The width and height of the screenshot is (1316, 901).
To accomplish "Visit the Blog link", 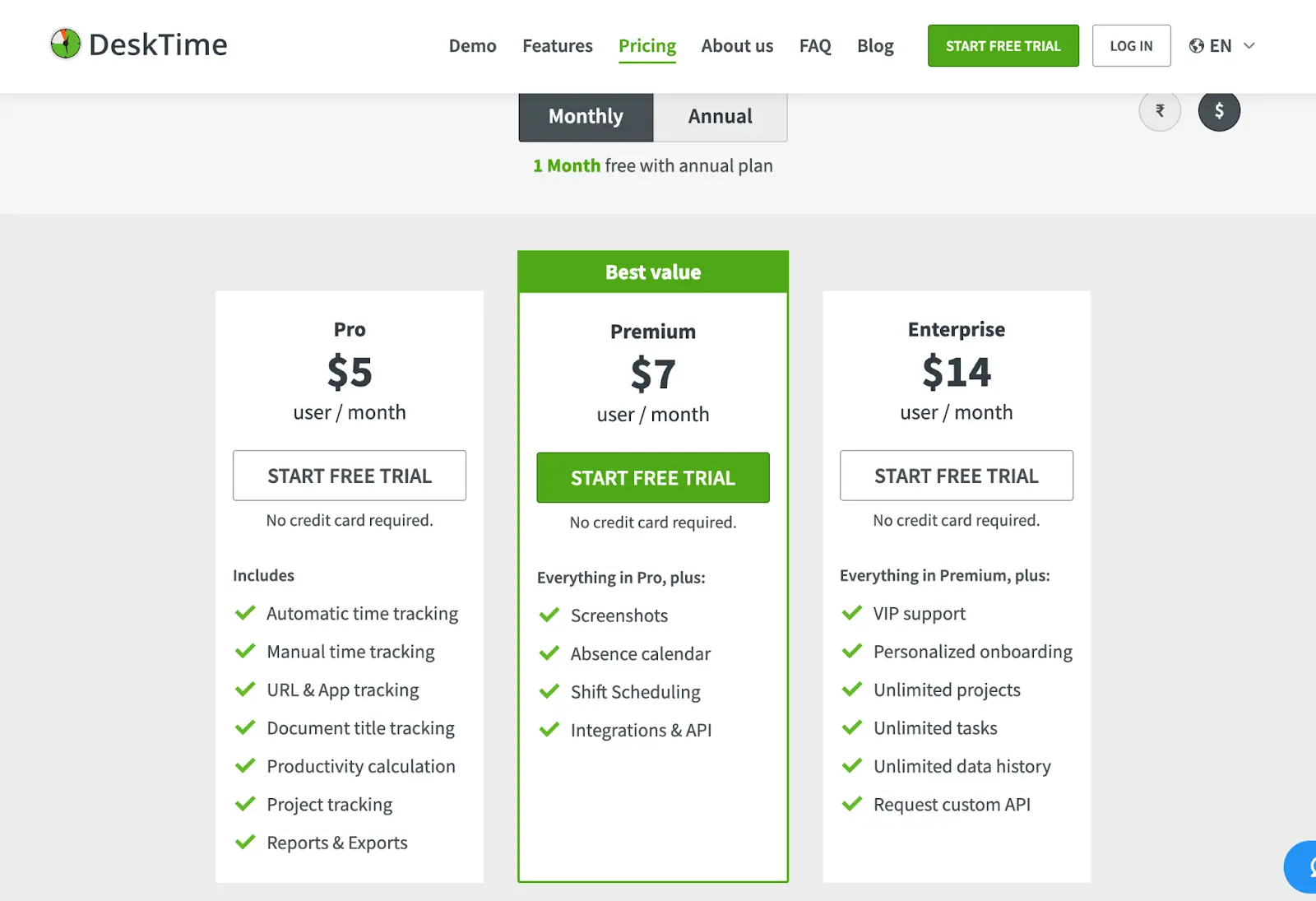I will click(875, 46).
